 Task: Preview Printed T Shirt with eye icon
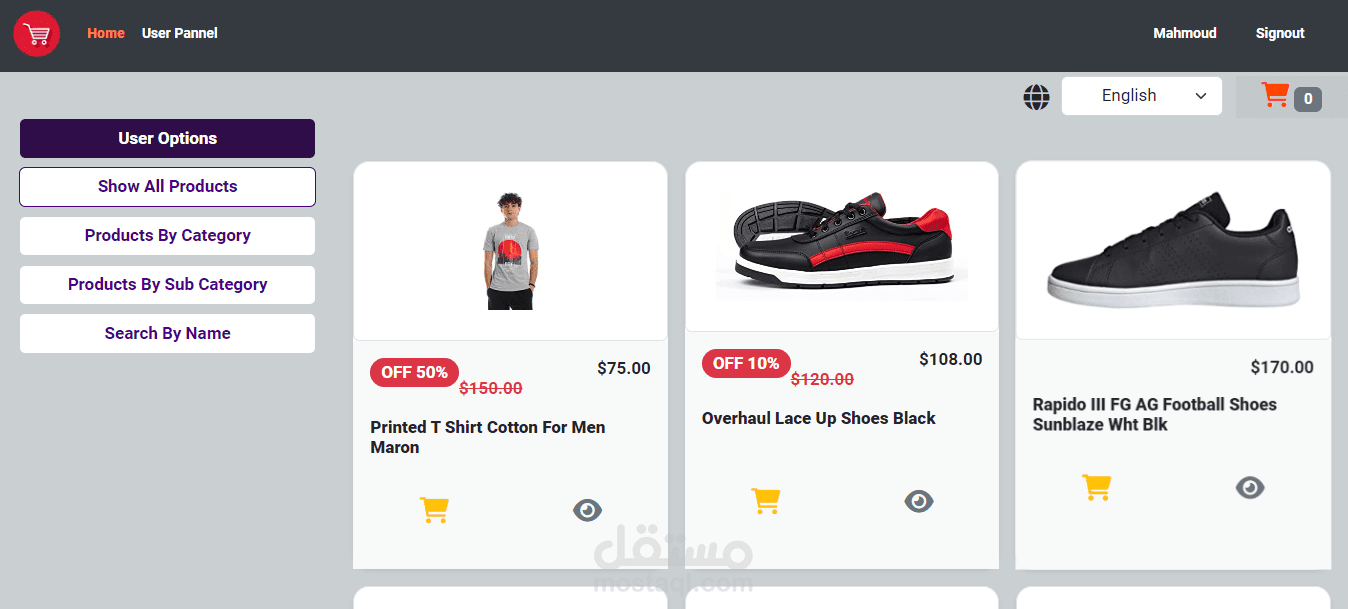(x=587, y=510)
